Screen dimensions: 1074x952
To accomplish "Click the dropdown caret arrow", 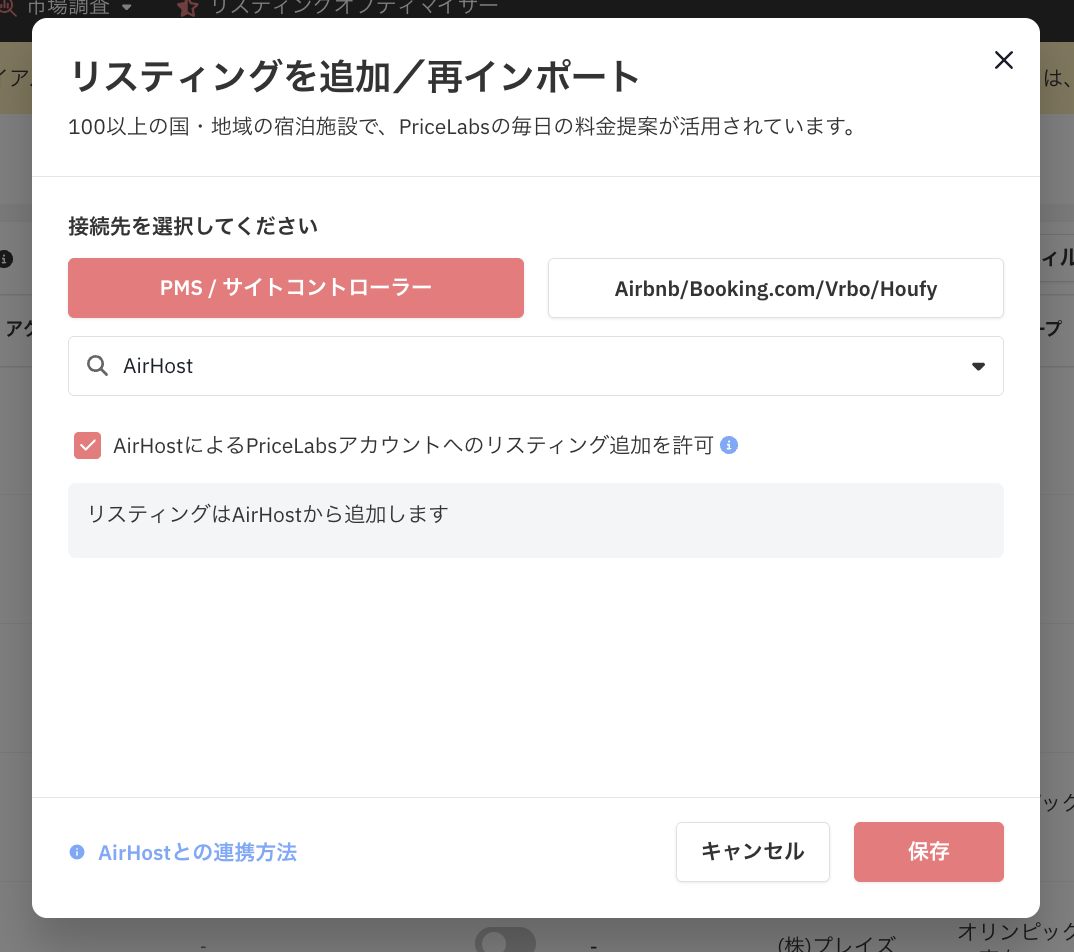I will click(x=978, y=366).
